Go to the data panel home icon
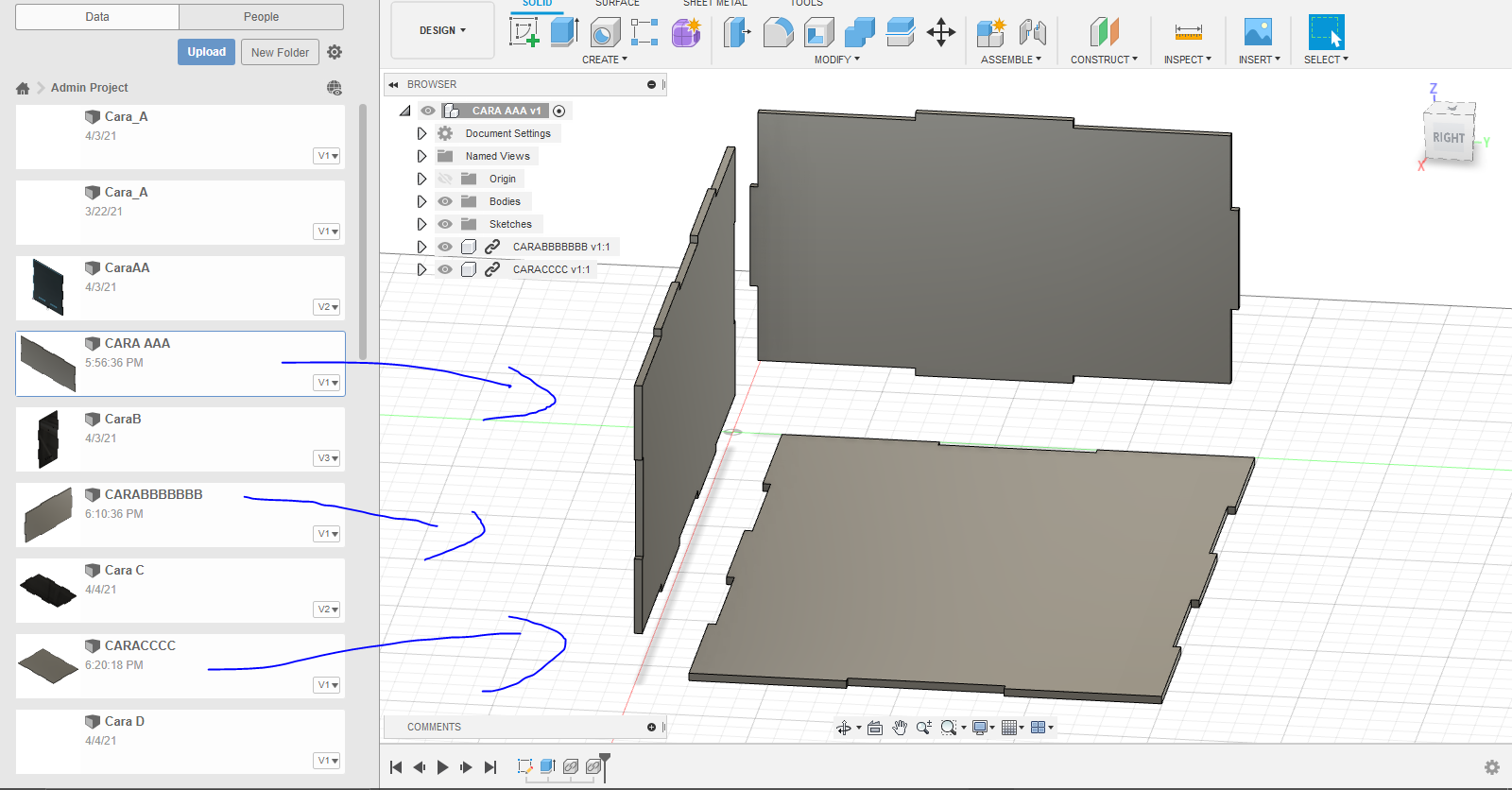Image resolution: width=1512 pixels, height=790 pixels. [23, 88]
